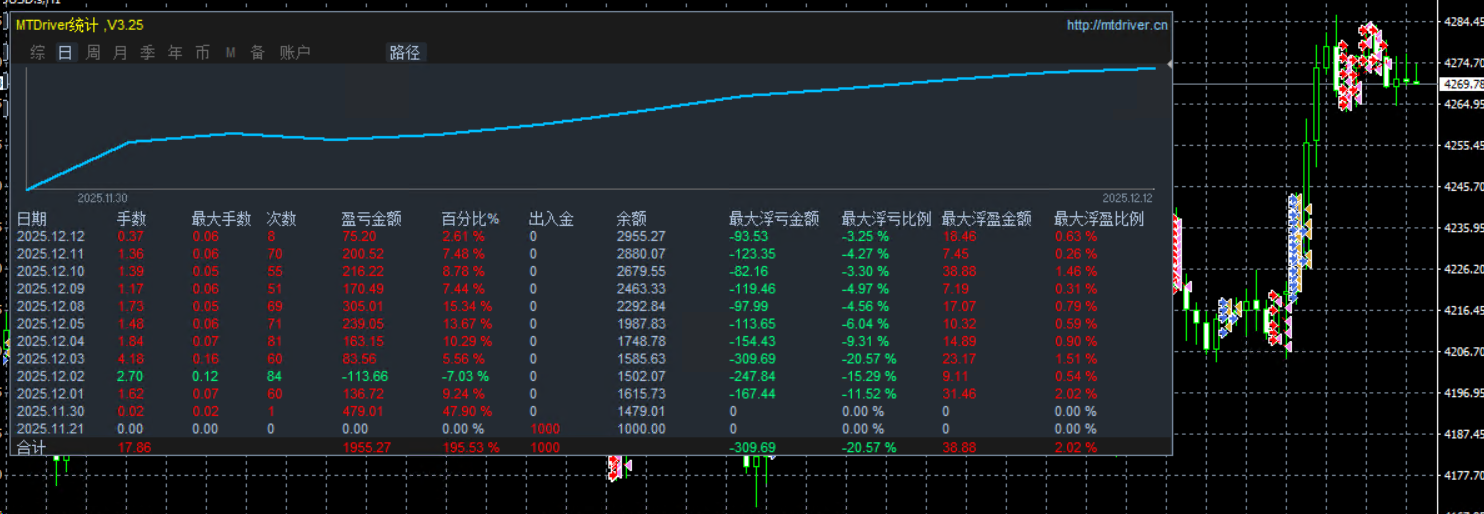Viewport: 1484px width, 514px height.
Task: Click the 最大浮盈比例 column header
Action: (x=1099, y=218)
